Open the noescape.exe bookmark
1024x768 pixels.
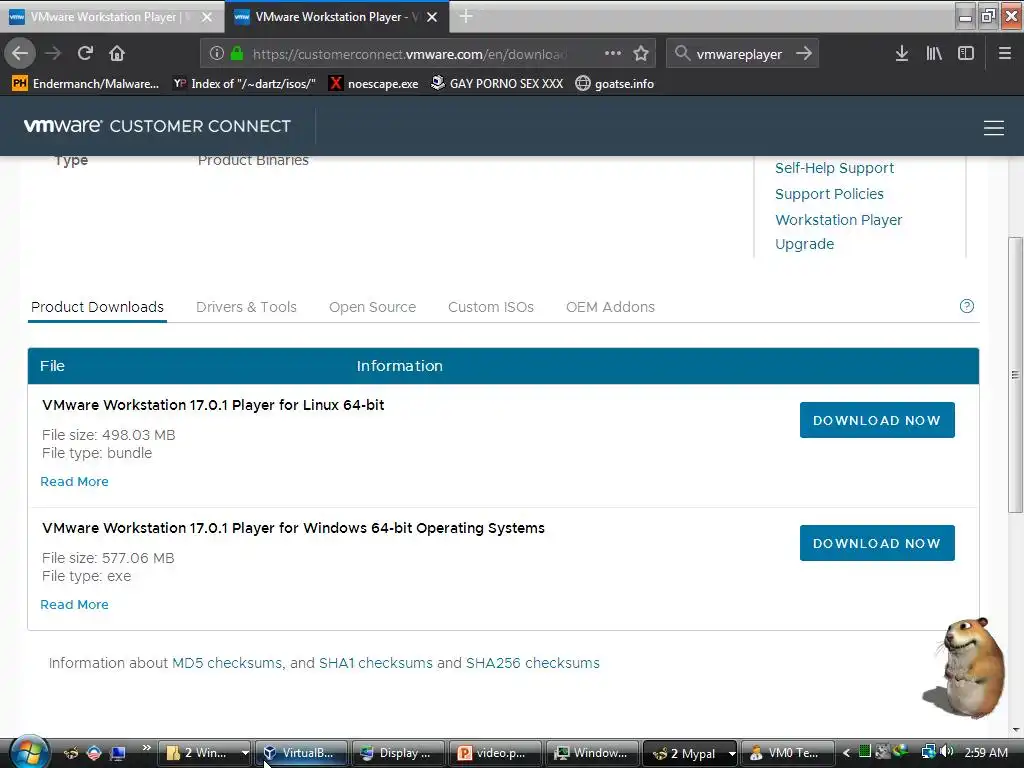point(374,84)
